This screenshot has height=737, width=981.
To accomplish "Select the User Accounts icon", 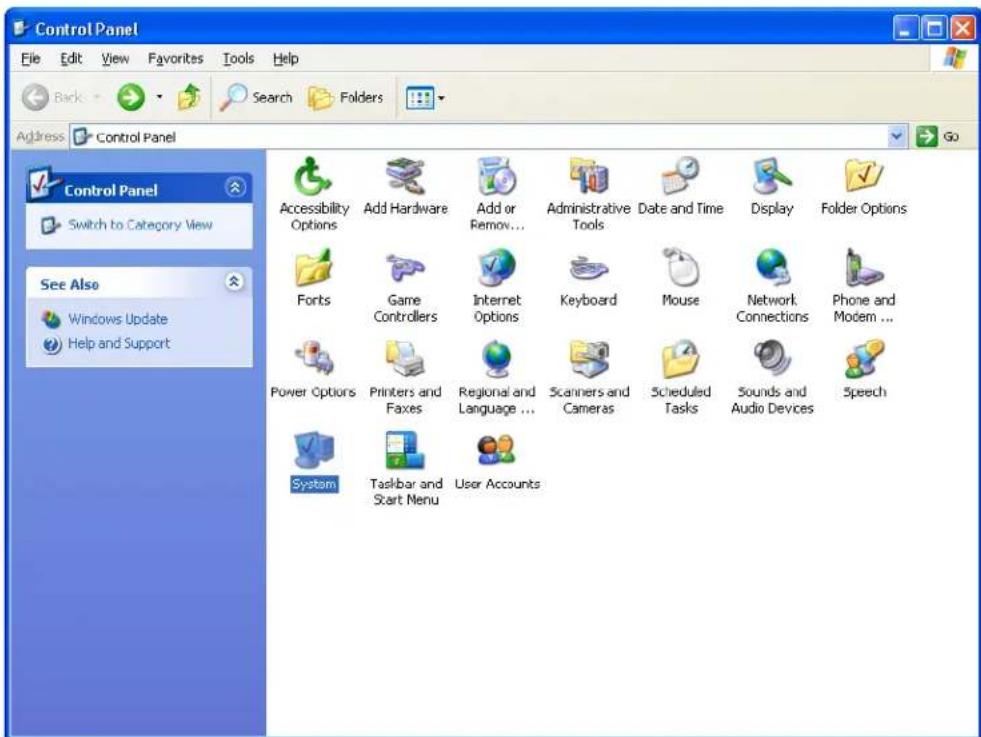I will click(x=497, y=450).
